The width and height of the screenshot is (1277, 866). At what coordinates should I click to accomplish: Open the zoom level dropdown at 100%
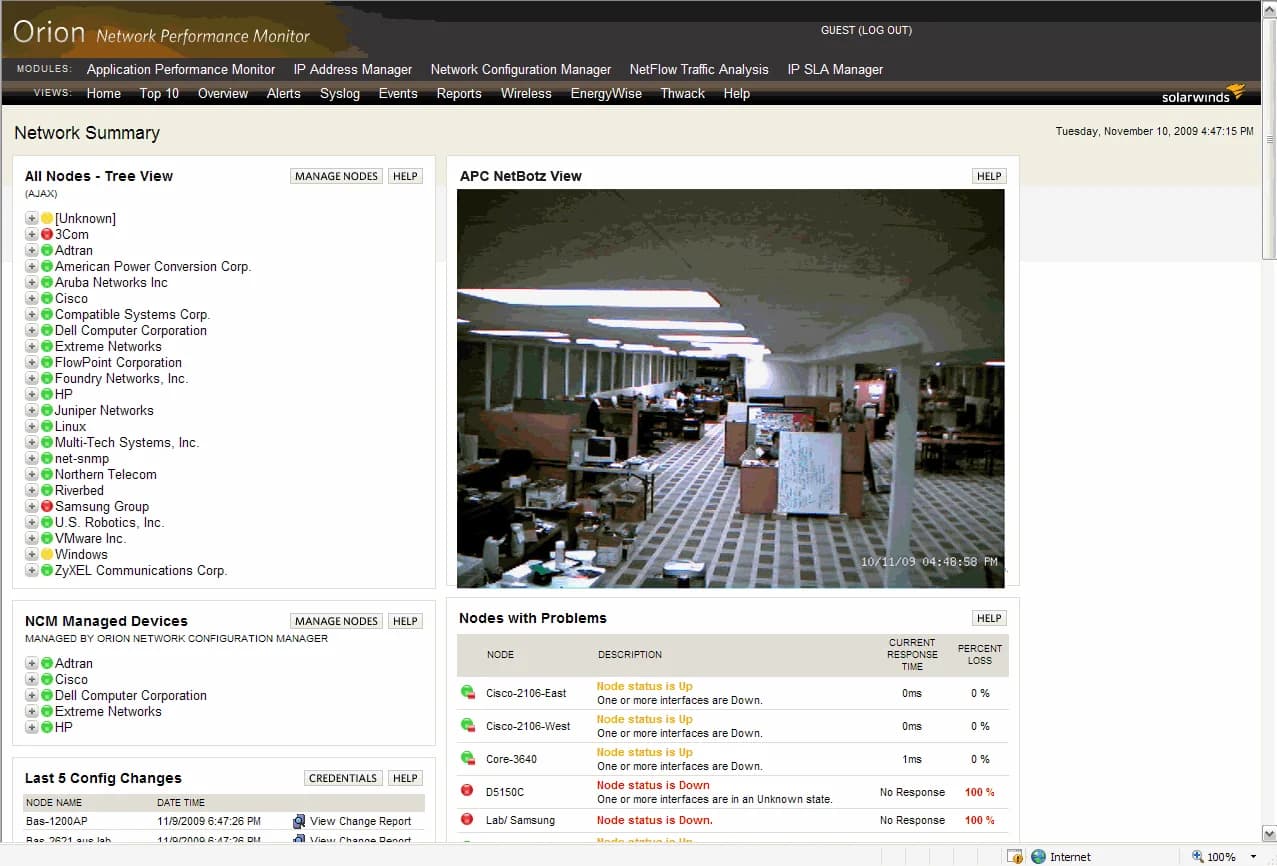pyautogui.click(x=1255, y=857)
